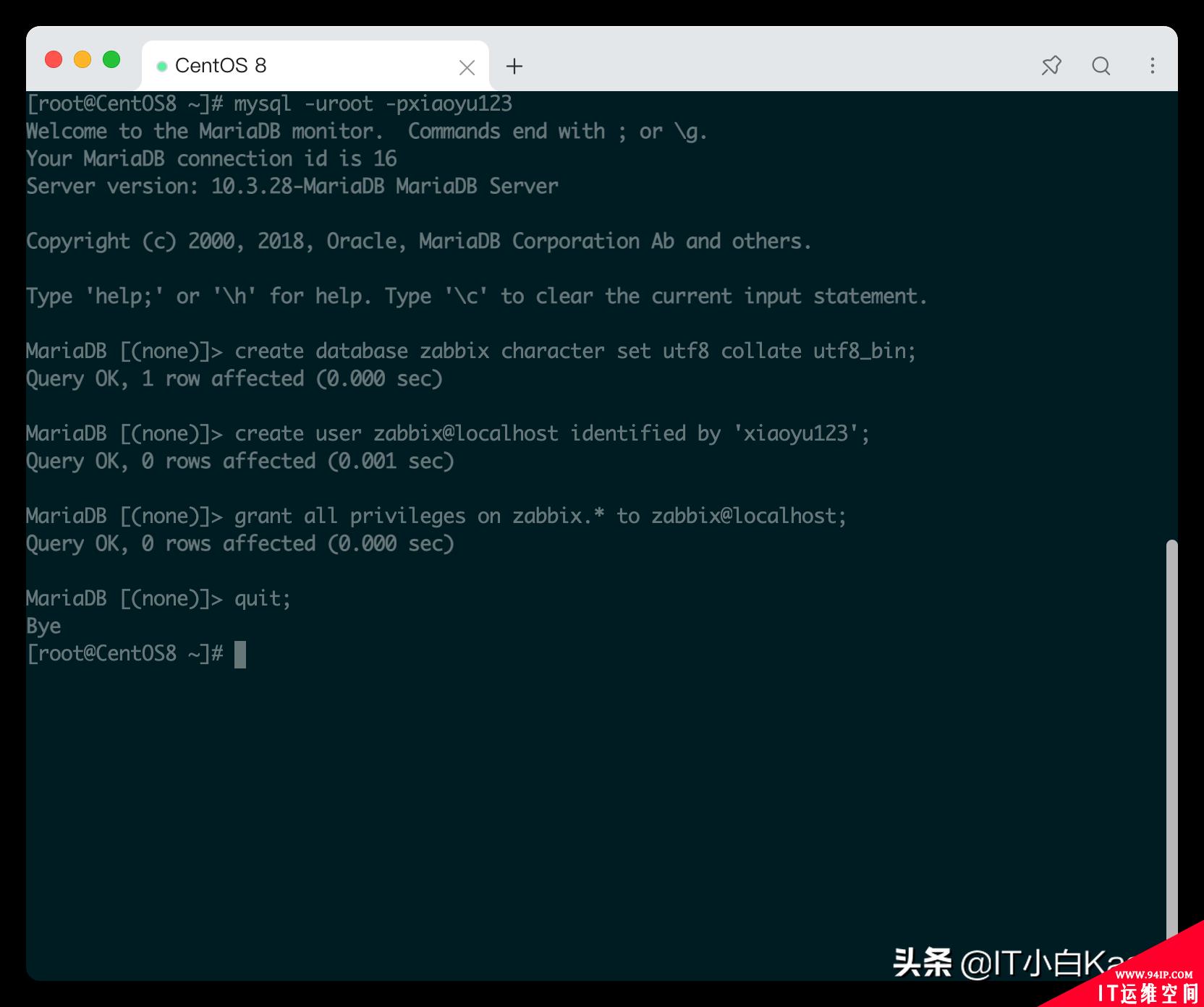Image resolution: width=1204 pixels, height=1007 pixels.
Task: Click 'Your MariaDB connection id is 16'
Action: 211,158
